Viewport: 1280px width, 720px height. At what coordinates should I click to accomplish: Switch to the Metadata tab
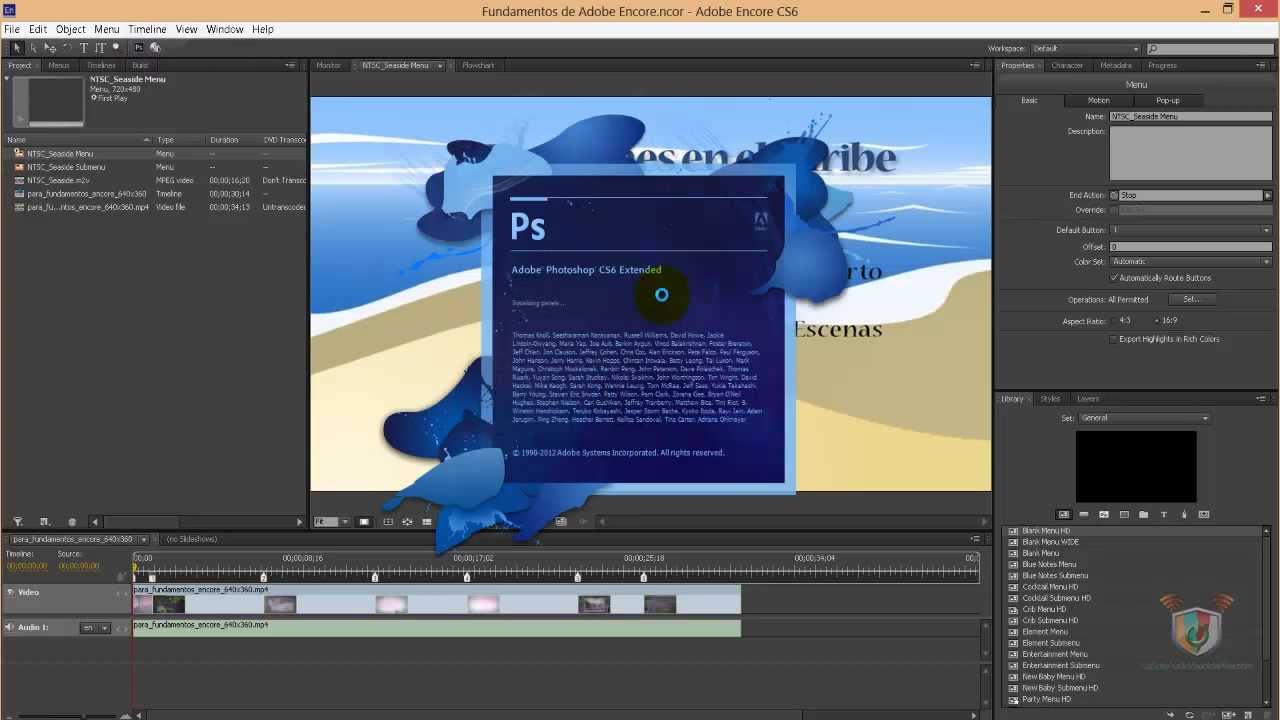(1116, 65)
